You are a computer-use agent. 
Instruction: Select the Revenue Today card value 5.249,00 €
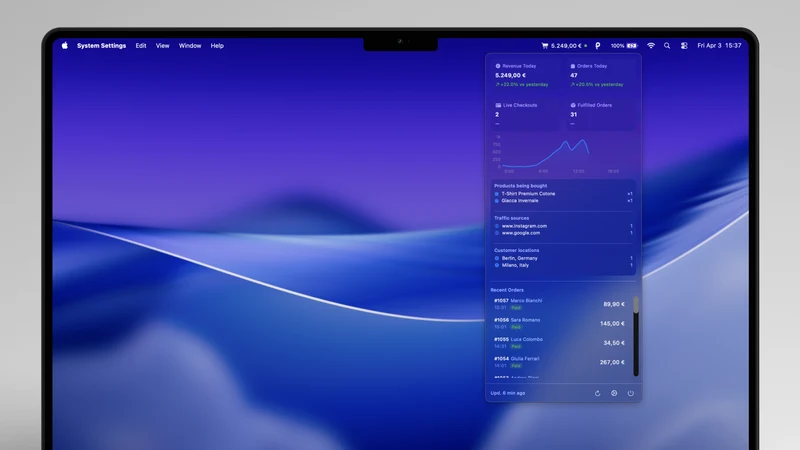(510, 75)
